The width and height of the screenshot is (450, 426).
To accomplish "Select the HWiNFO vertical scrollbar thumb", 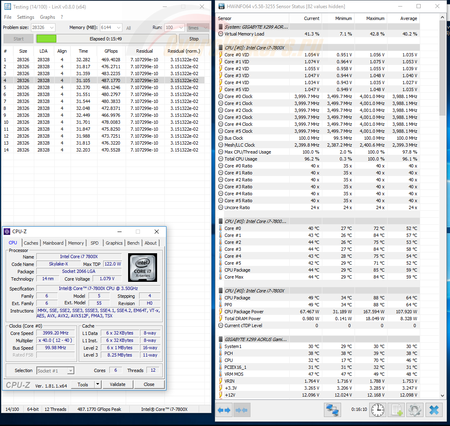I will pos(442,68).
